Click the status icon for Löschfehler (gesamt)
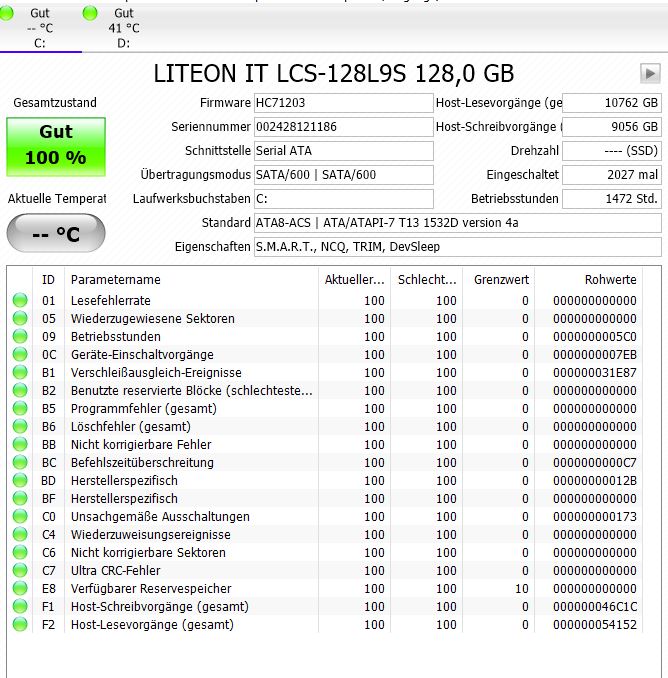The height and width of the screenshot is (678, 668). tap(20, 426)
